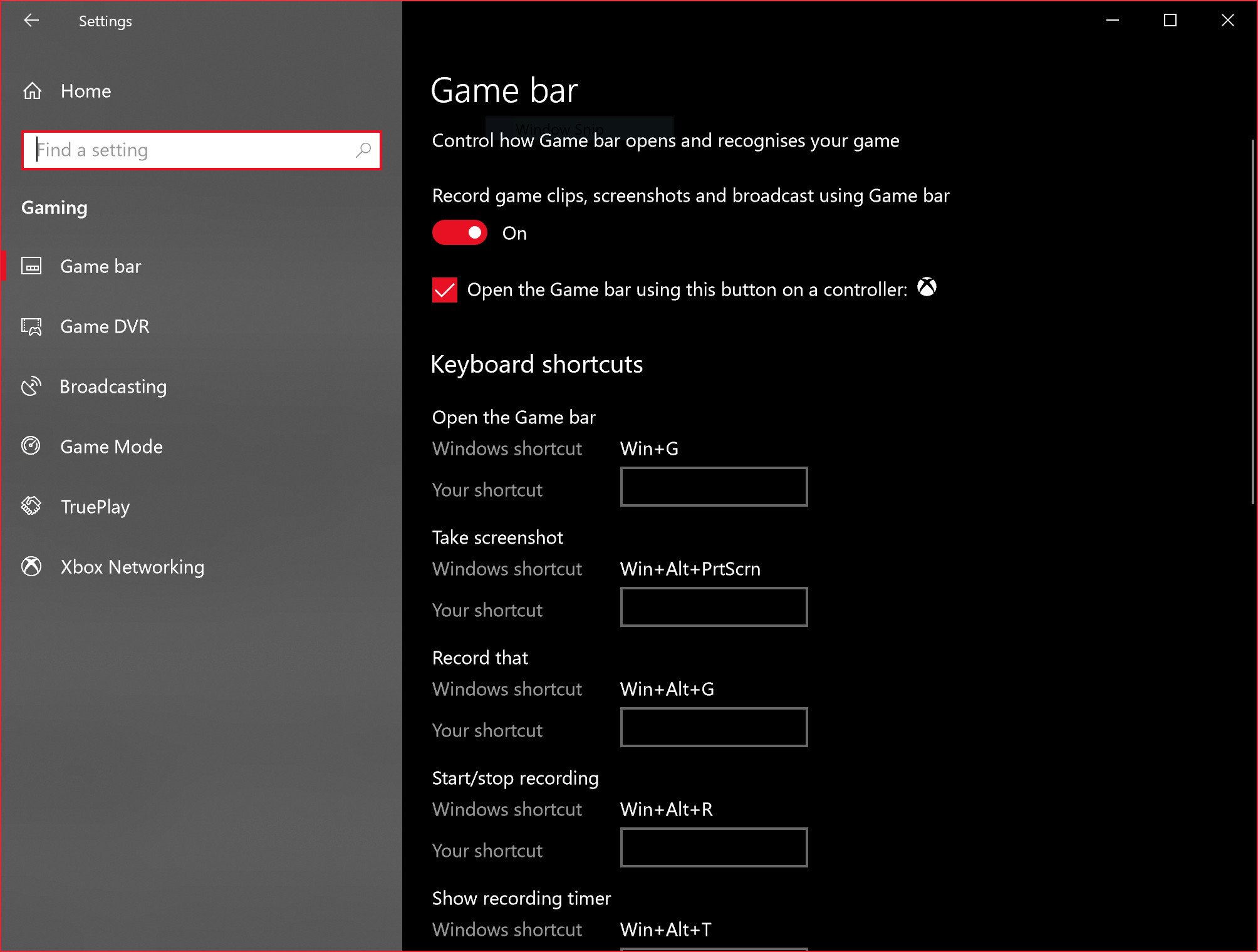Screen dimensions: 1258x952
Task: Click the TruePlay handshake icon
Action: [31, 507]
